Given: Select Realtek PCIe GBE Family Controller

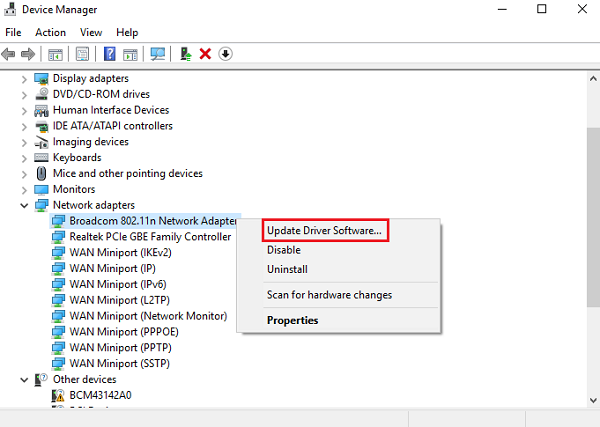Looking at the screenshot, I should [150, 237].
